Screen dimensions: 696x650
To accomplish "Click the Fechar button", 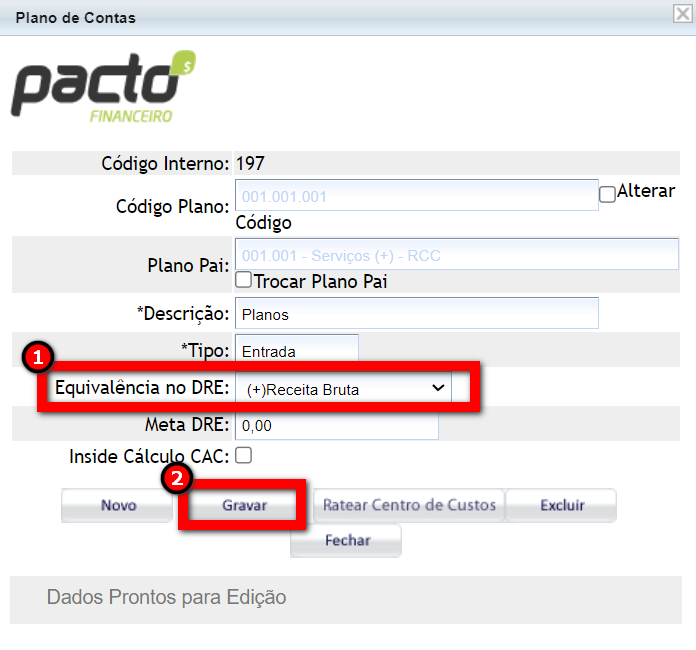I will pyautogui.click(x=346, y=540).
